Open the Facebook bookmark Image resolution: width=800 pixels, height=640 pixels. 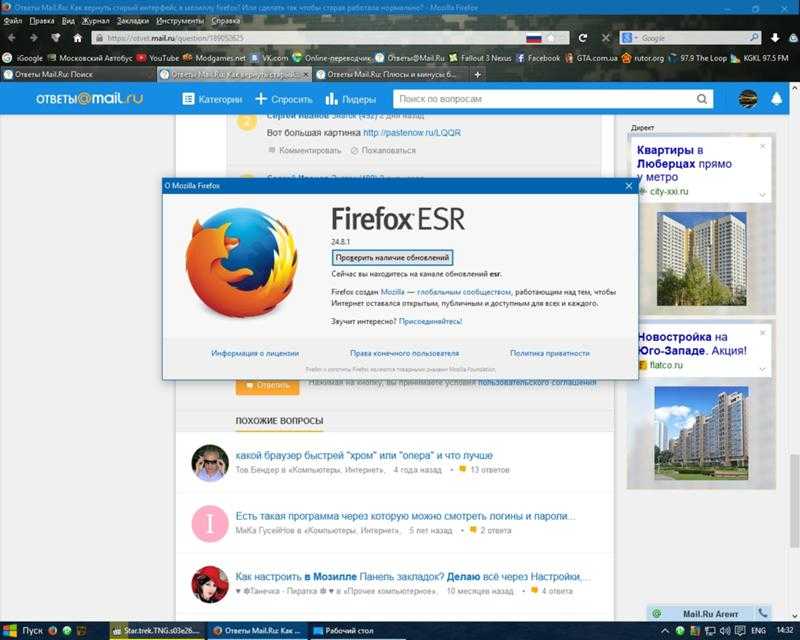[x=538, y=58]
